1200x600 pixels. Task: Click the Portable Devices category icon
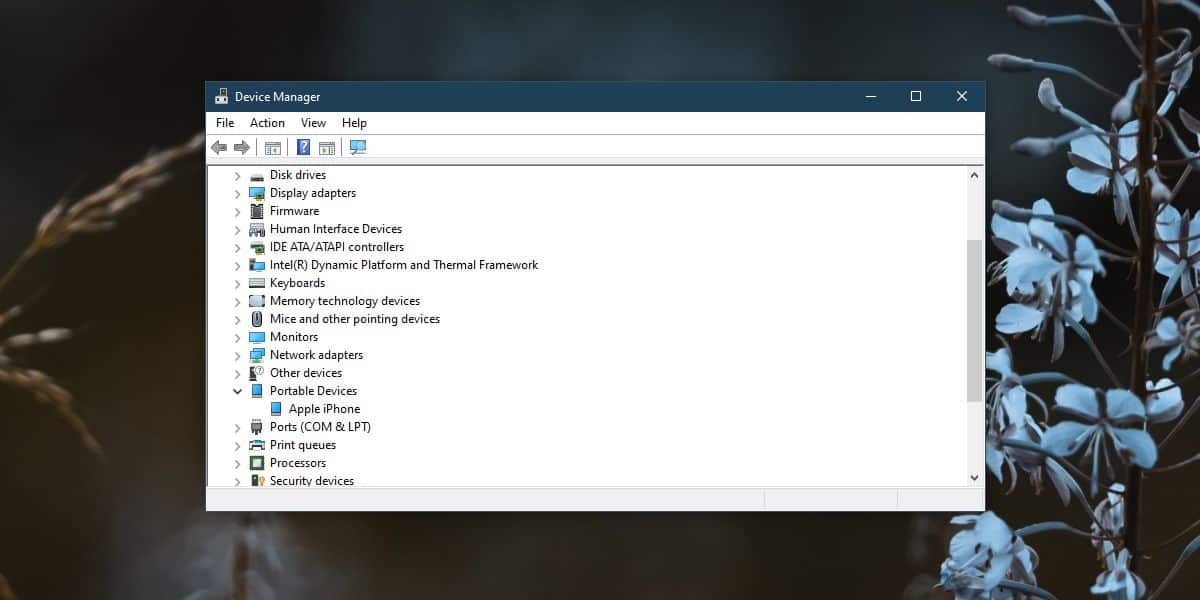pyautogui.click(x=257, y=391)
